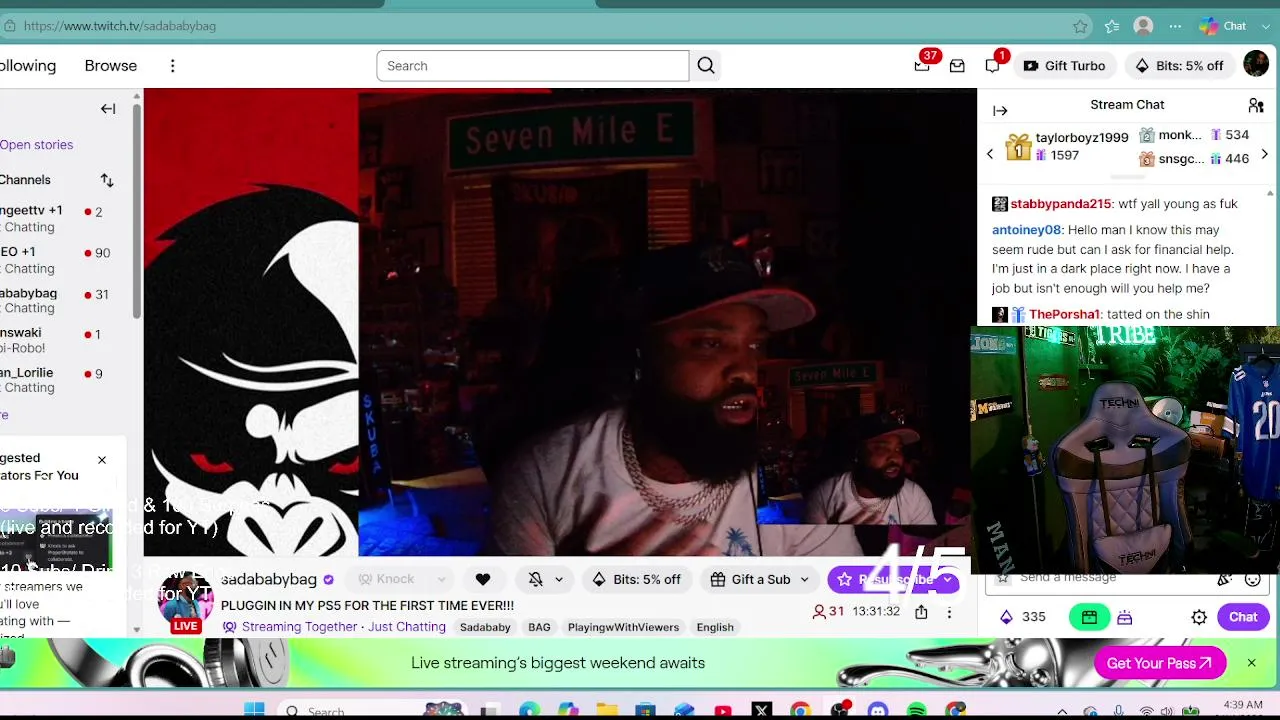Claim the green channel points chest

tap(1089, 617)
